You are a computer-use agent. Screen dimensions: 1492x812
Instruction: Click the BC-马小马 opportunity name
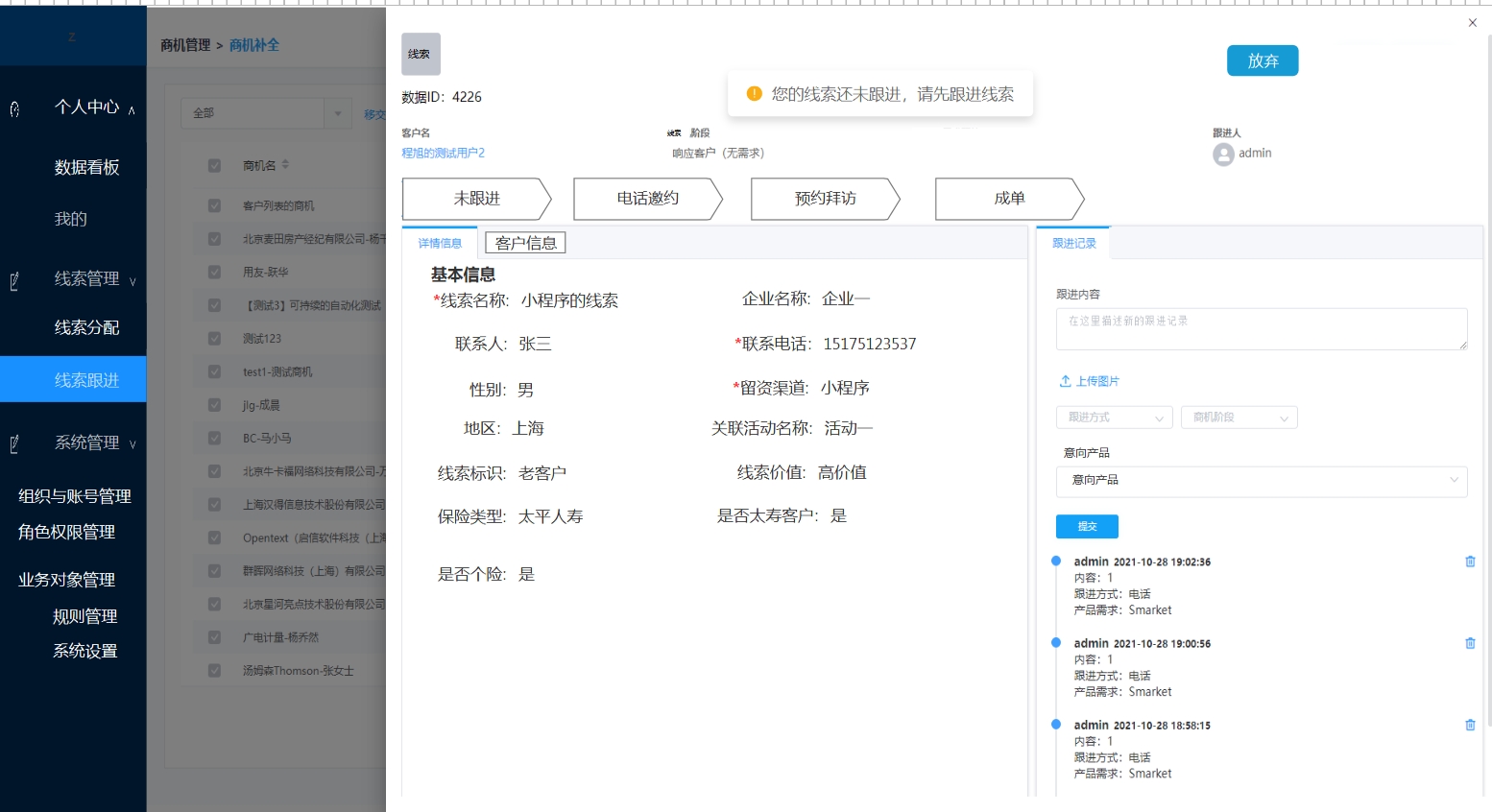pyautogui.click(x=267, y=438)
